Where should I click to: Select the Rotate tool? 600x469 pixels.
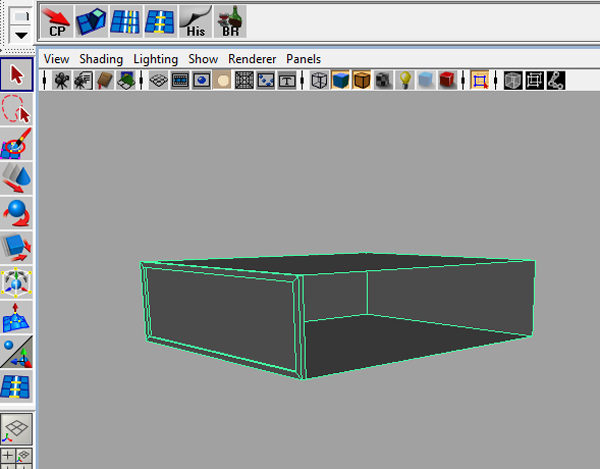coord(16,213)
